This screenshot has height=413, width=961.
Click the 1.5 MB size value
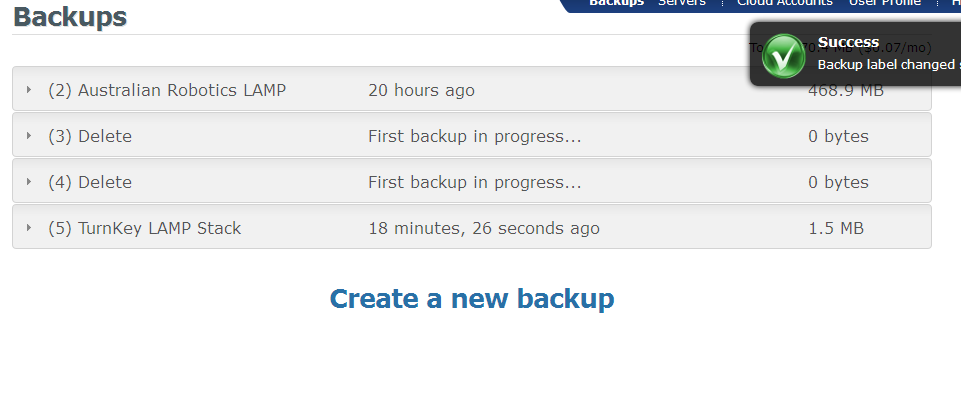tap(835, 228)
